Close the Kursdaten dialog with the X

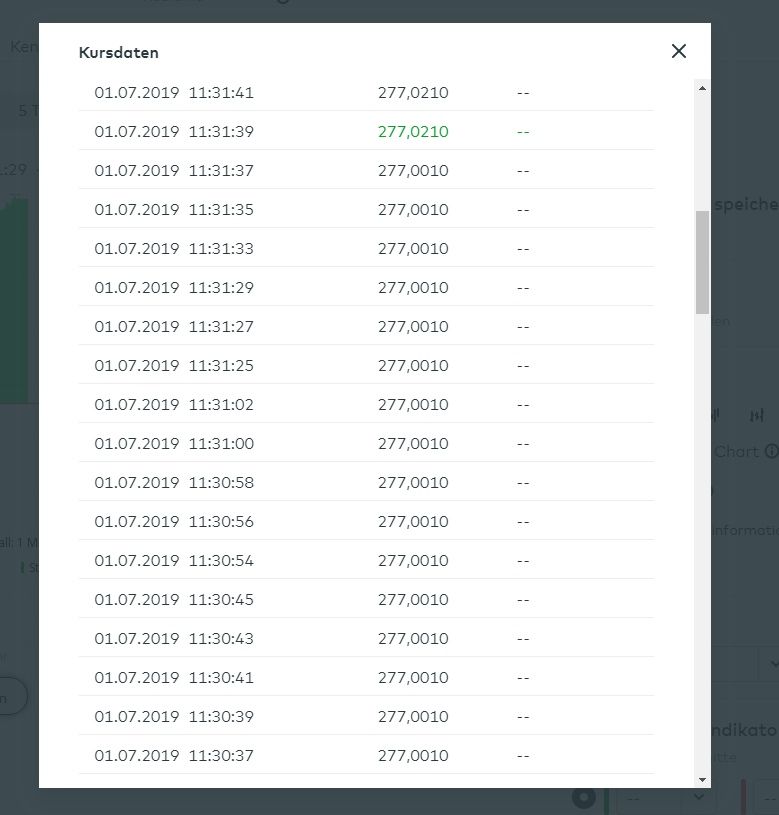[679, 51]
